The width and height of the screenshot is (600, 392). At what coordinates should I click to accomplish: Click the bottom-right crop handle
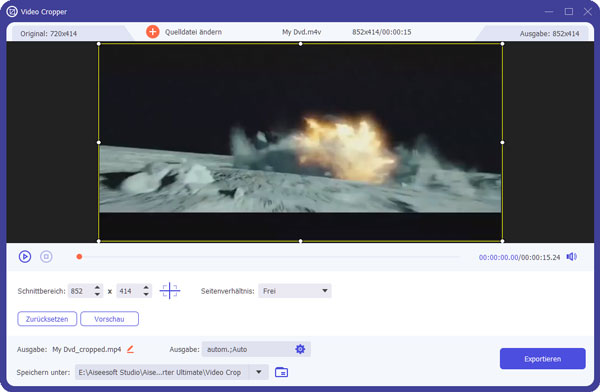coord(502,241)
